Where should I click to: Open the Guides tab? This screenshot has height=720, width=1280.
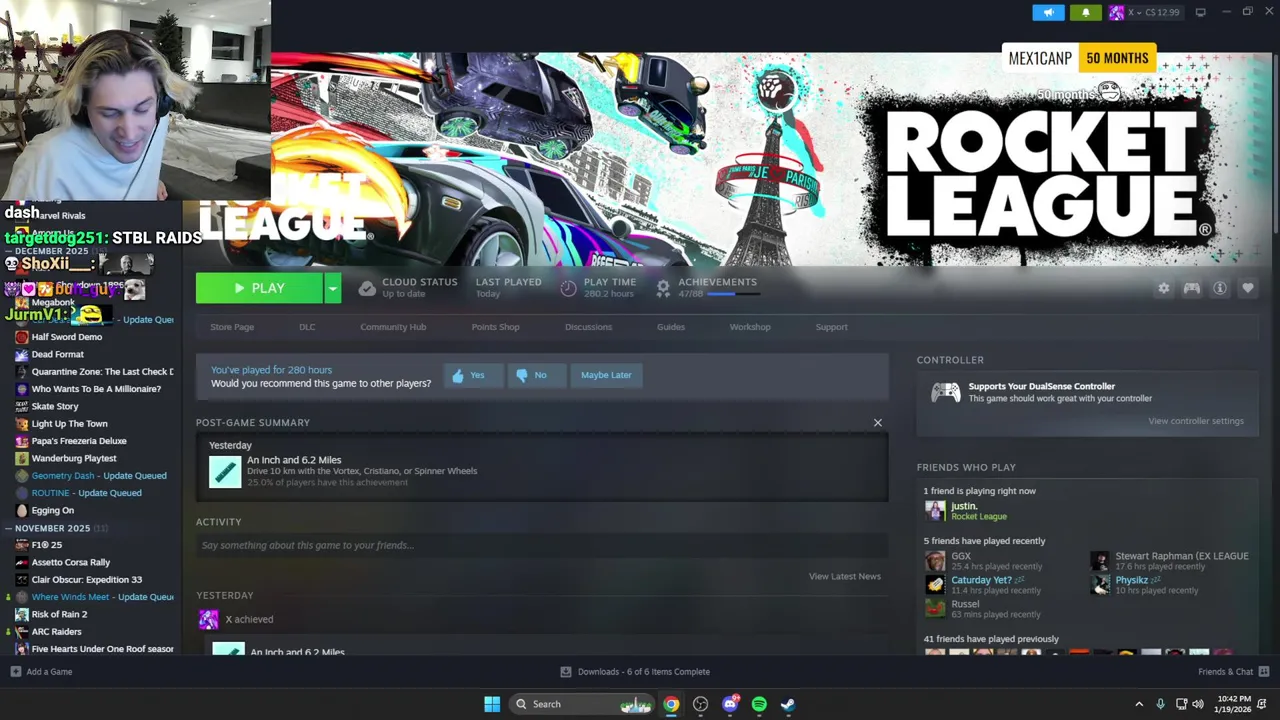pyautogui.click(x=671, y=327)
